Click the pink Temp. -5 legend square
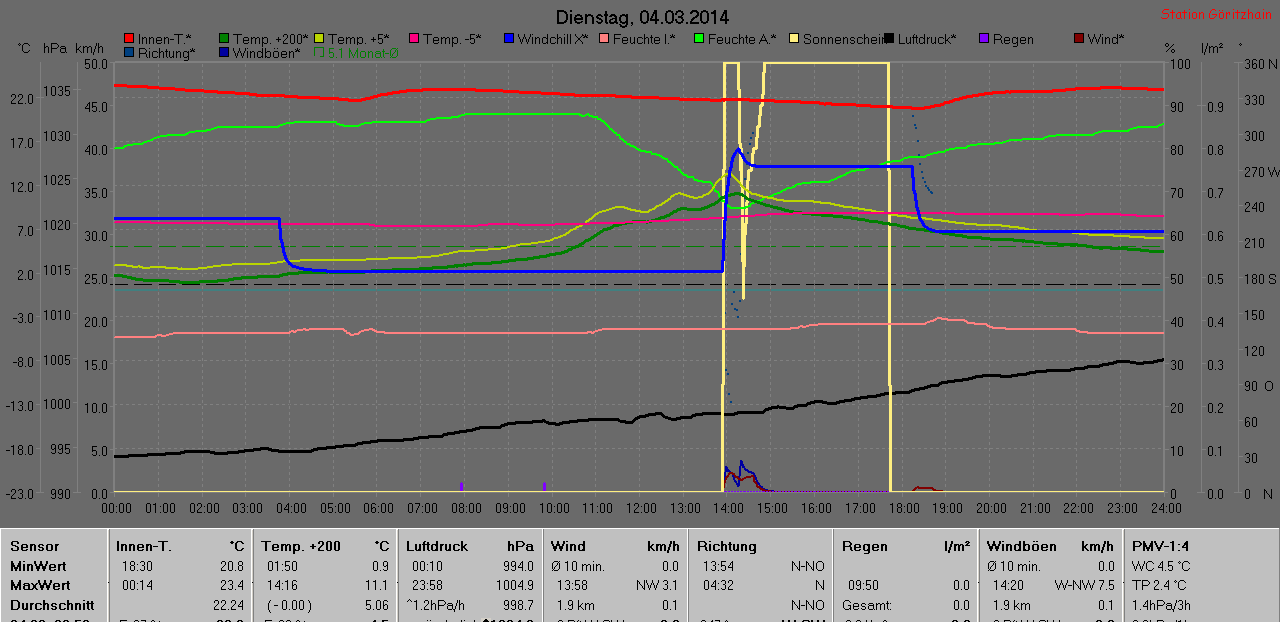The width and height of the screenshot is (1280, 622). (x=413, y=39)
